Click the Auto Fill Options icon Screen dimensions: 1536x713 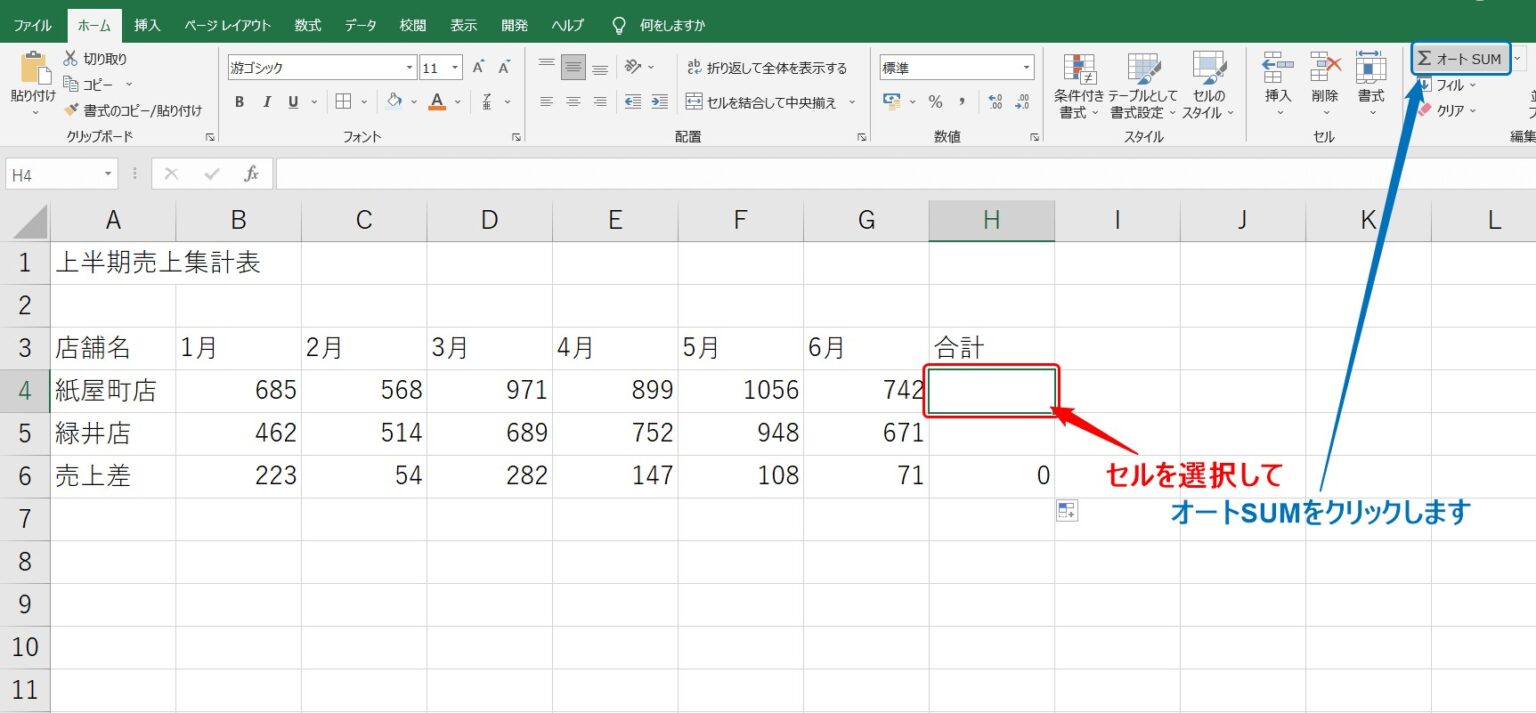[1067, 512]
